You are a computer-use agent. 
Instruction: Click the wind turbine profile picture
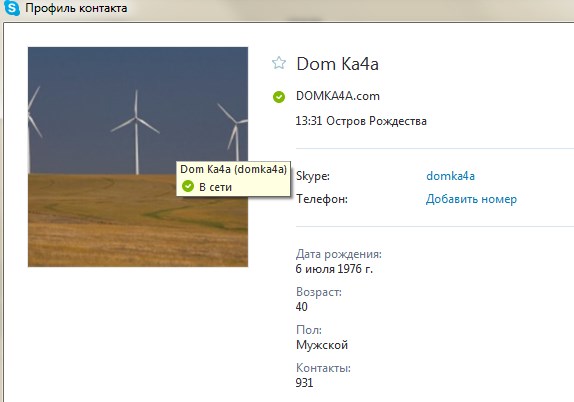pyautogui.click(x=138, y=157)
